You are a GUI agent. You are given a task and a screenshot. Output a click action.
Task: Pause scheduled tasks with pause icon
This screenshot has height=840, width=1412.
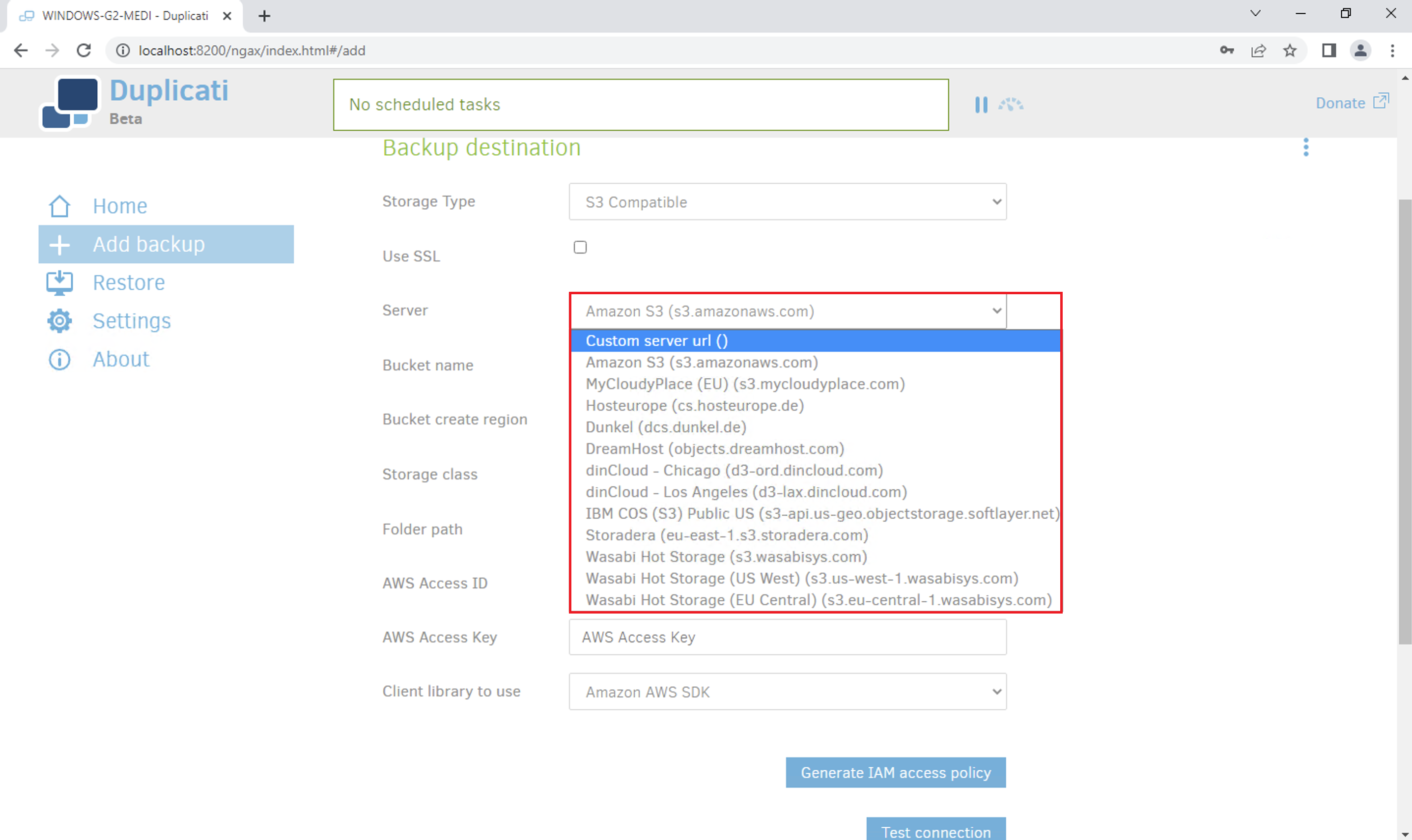[981, 105]
